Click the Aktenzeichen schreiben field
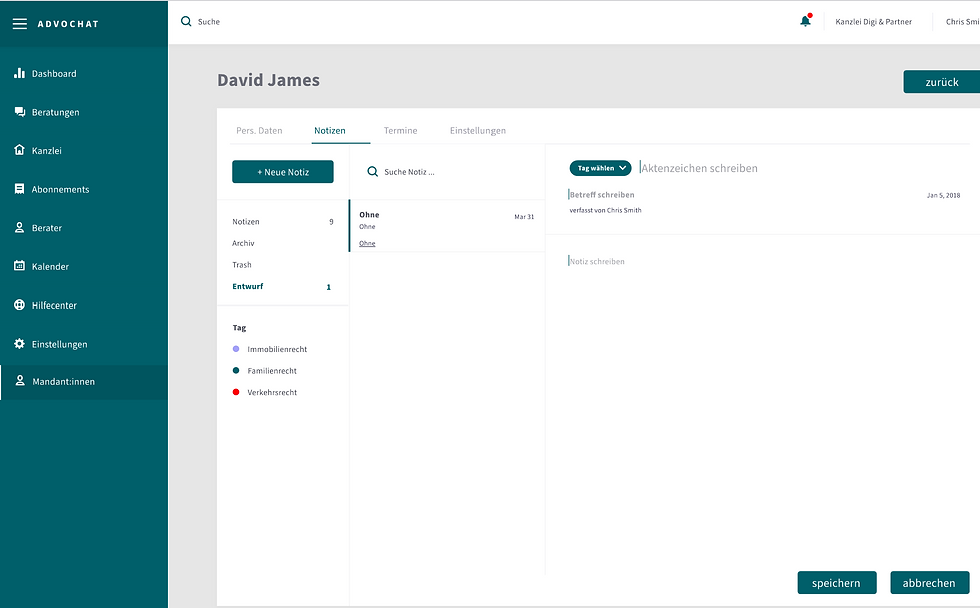This screenshot has width=980, height=608. tap(699, 168)
